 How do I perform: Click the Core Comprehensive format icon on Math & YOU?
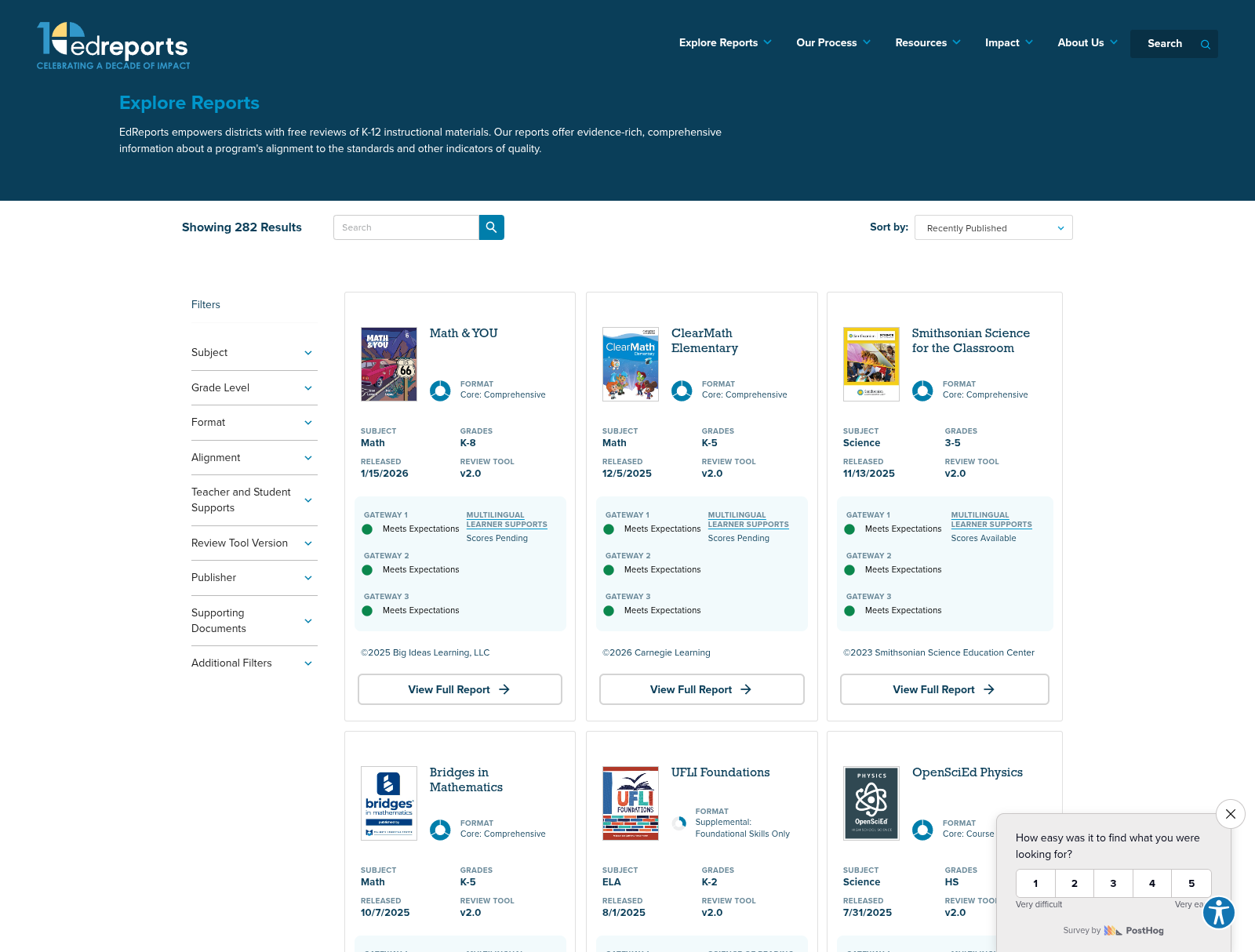click(x=440, y=390)
